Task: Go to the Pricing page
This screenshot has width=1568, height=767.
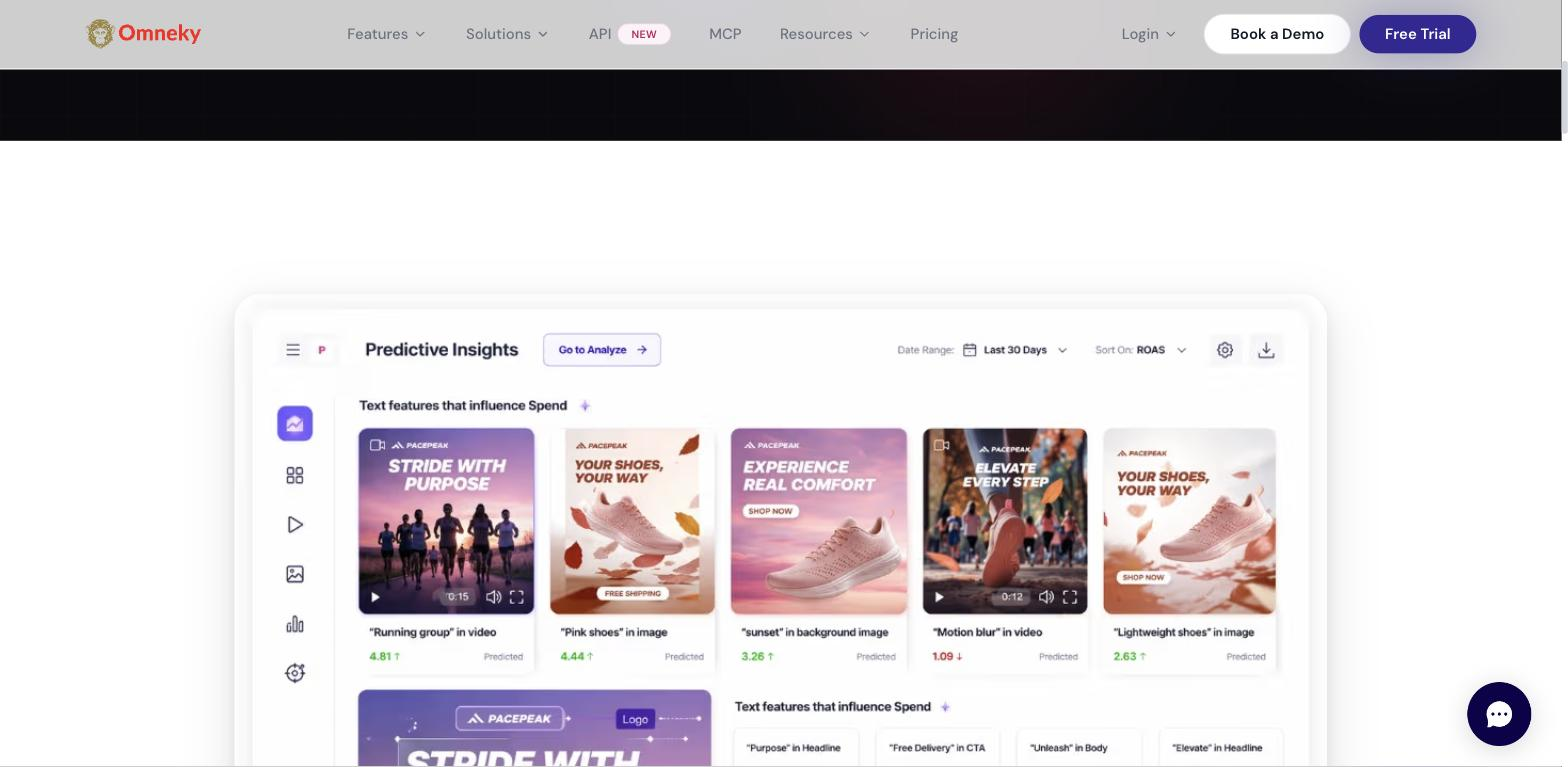Action: point(934,34)
